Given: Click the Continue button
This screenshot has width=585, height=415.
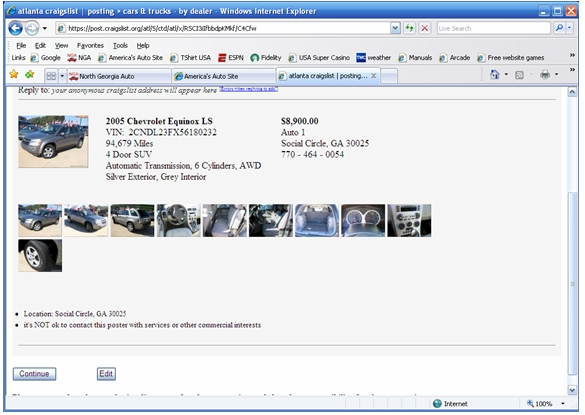Looking at the screenshot, I should click(34, 374).
